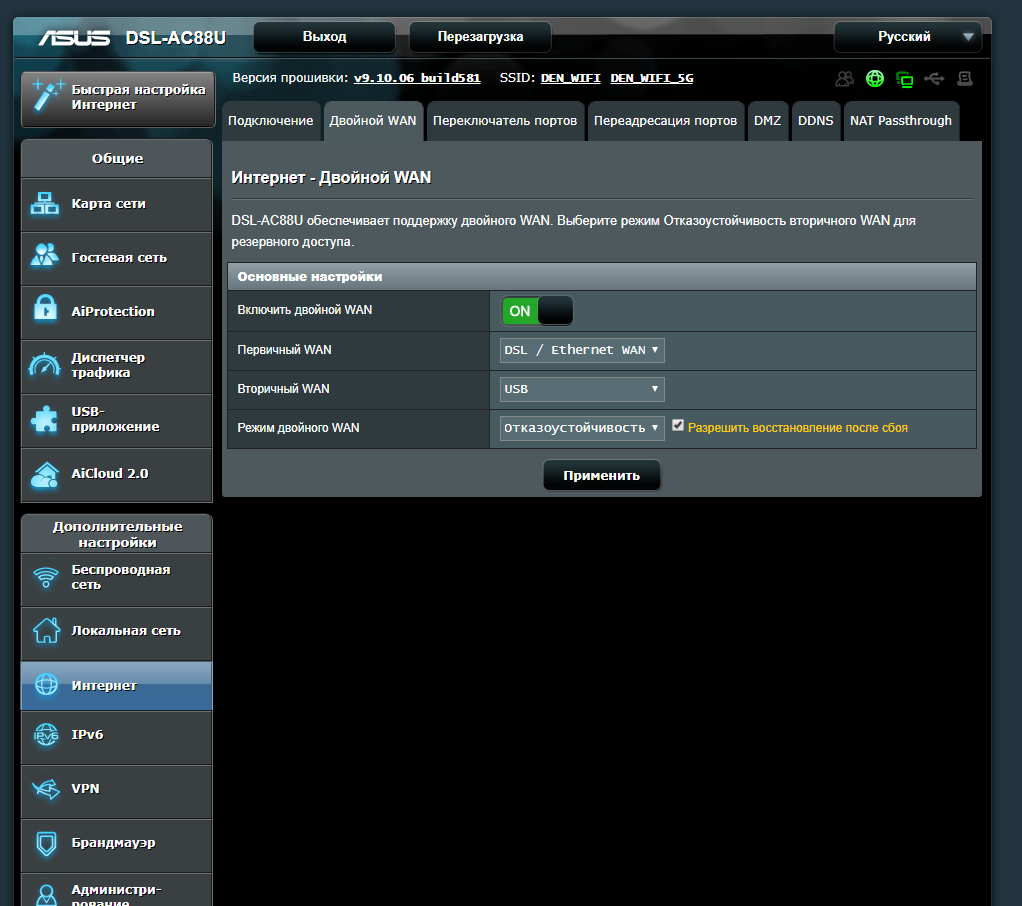Open the dual WAN mode dropdown
The image size is (1022, 906).
(582, 428)
